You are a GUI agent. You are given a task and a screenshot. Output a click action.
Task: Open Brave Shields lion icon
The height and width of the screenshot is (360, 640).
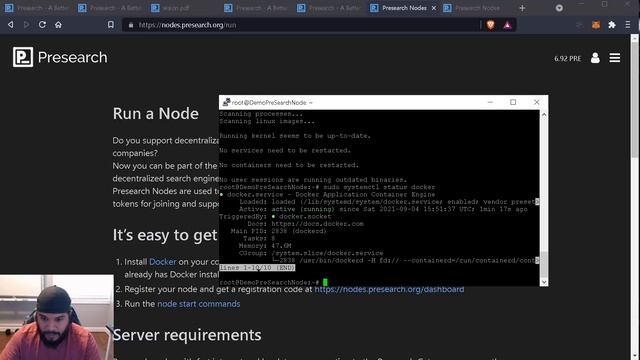point(491,25)
